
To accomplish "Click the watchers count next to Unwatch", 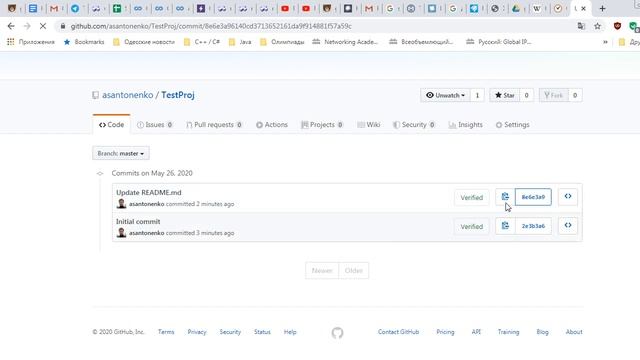I will coord(477,95).
